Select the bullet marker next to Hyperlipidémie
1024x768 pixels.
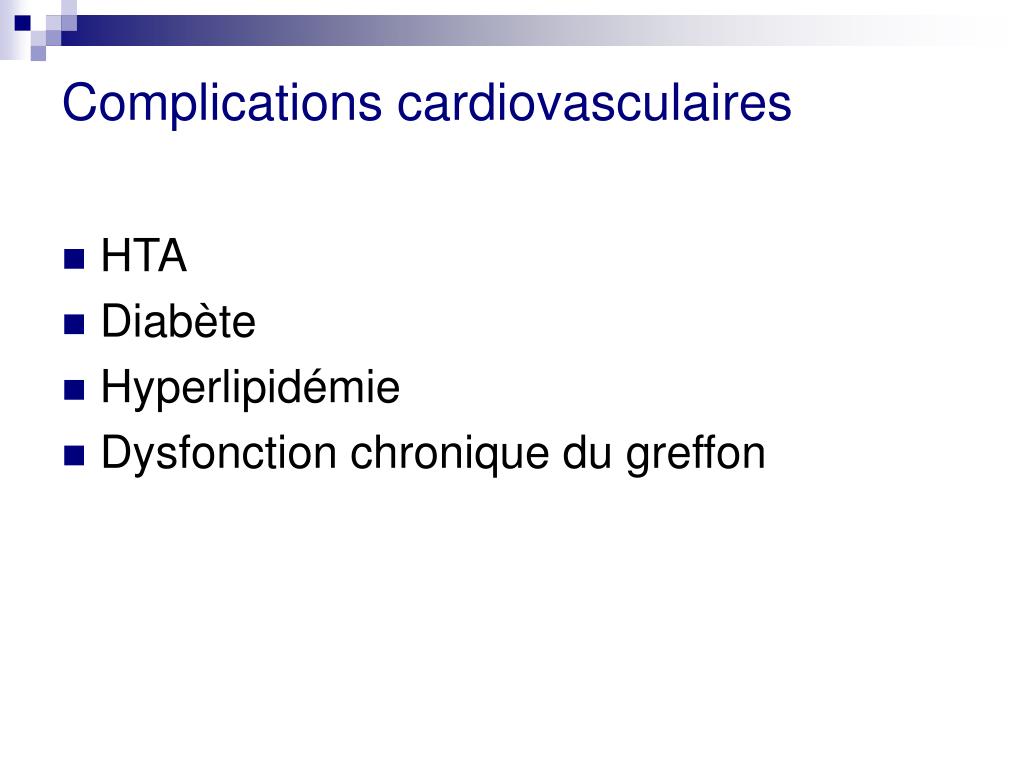tap(74, 390)
